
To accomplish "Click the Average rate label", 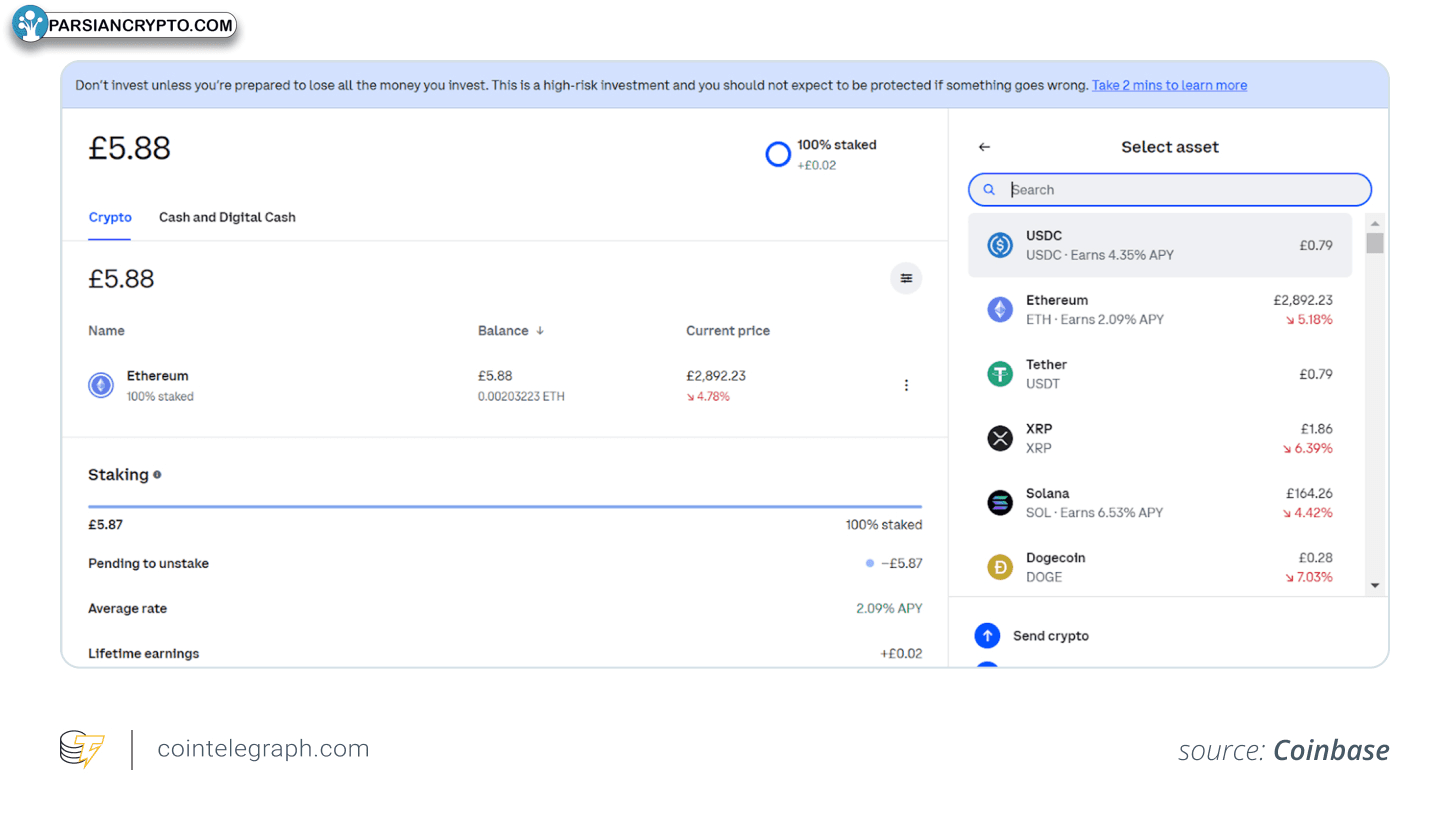I will click(x=127, y=608).
